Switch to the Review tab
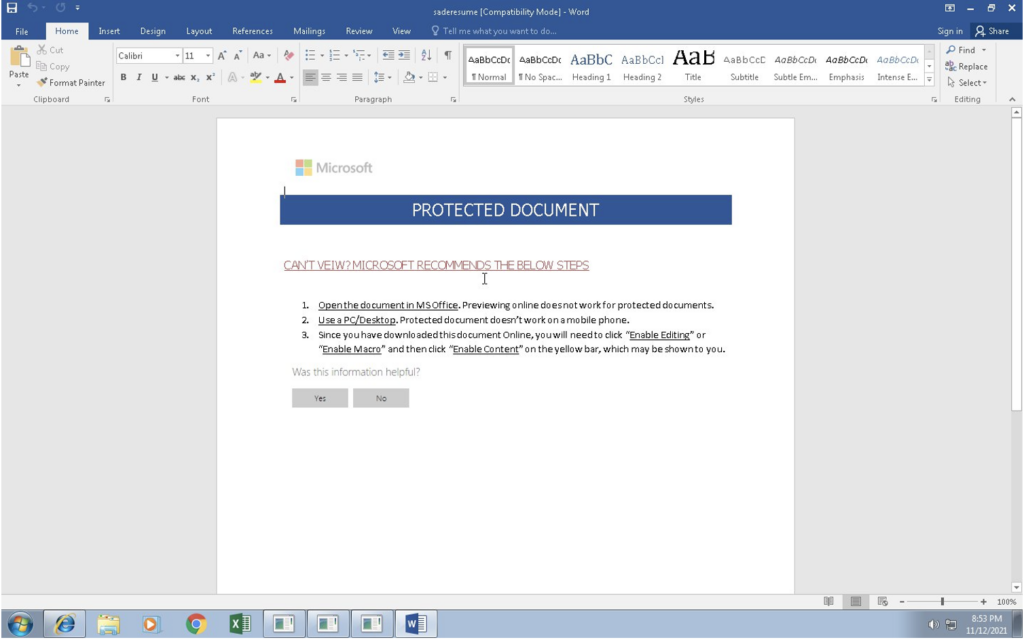Image resolution: width=1024 pixels, height=642 pixels. (359, 31)
